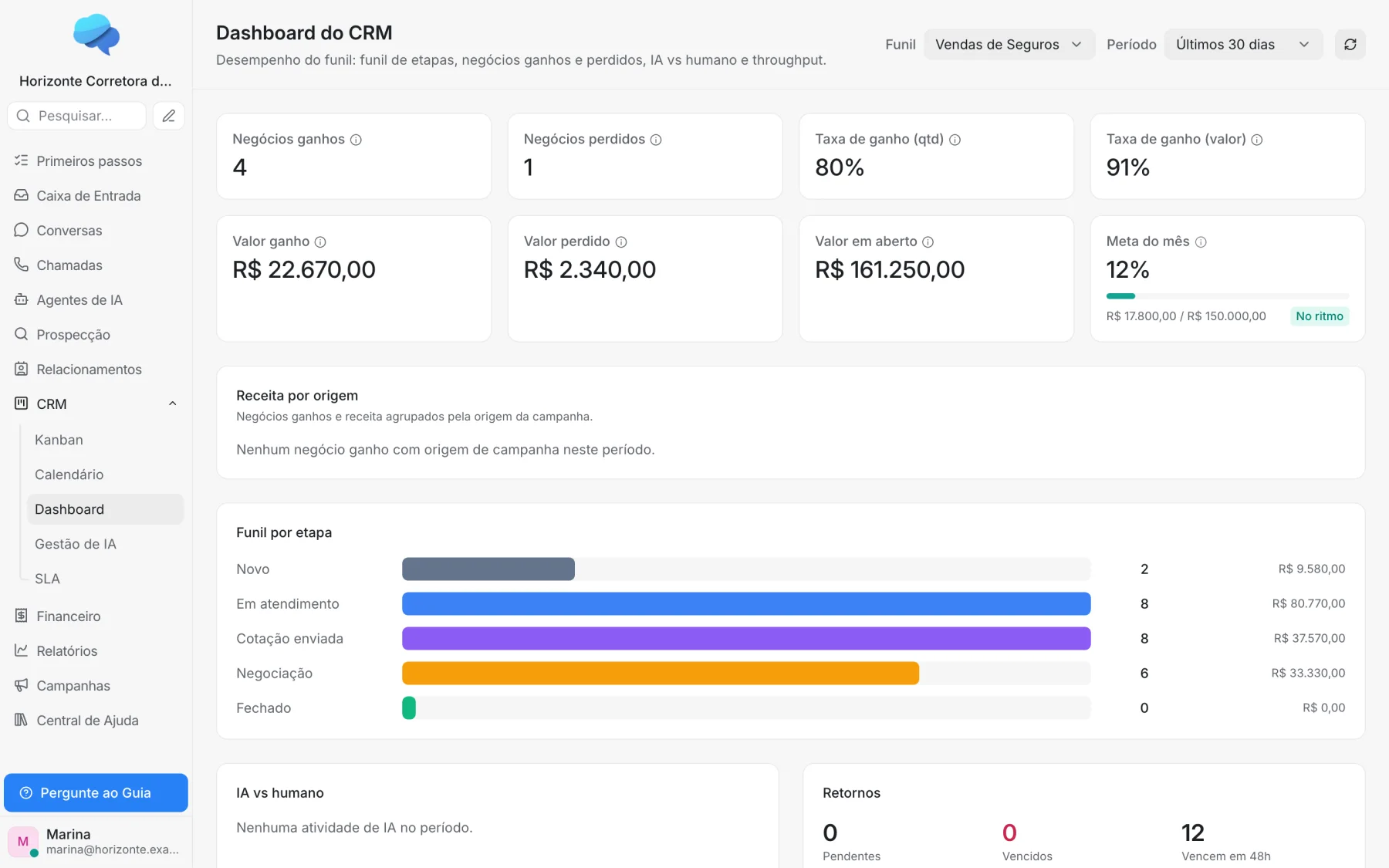Open Central de Ajuda in the sidebar
1389x868 pixels.
(96, 720)
